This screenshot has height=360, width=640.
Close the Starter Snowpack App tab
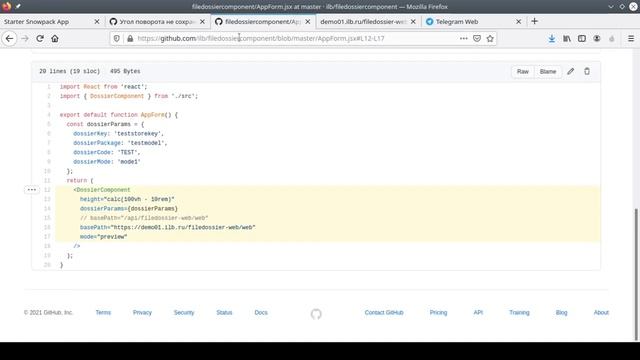pos(97,22)
